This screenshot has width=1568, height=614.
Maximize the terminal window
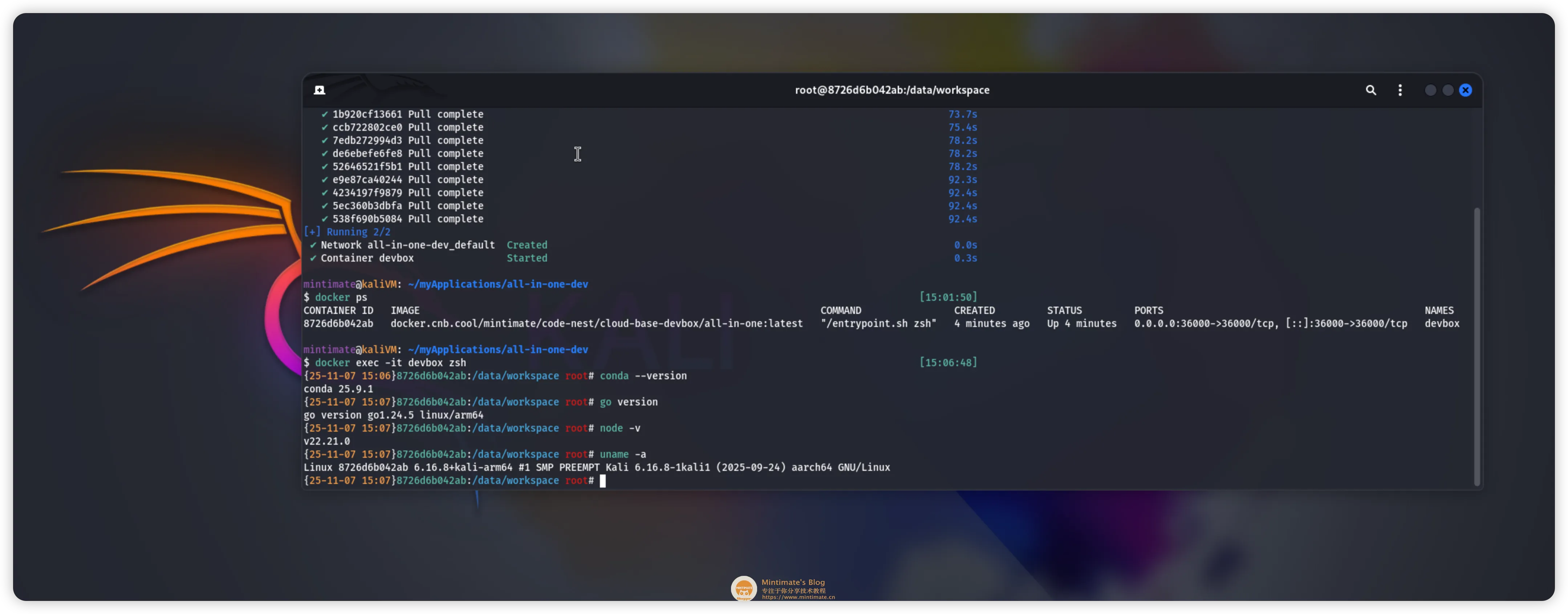click(x=1448, y=90)
